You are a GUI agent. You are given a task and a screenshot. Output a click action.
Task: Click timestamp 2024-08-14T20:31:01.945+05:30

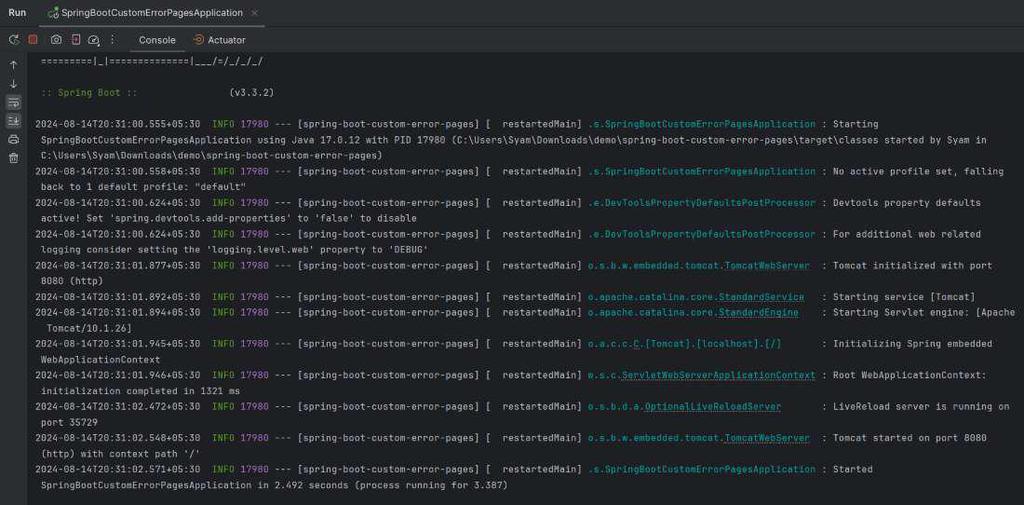[118, 344]
